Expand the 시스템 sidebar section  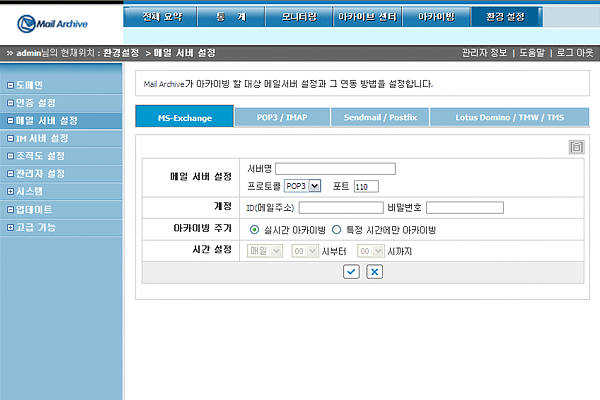(x=10, y=191)
